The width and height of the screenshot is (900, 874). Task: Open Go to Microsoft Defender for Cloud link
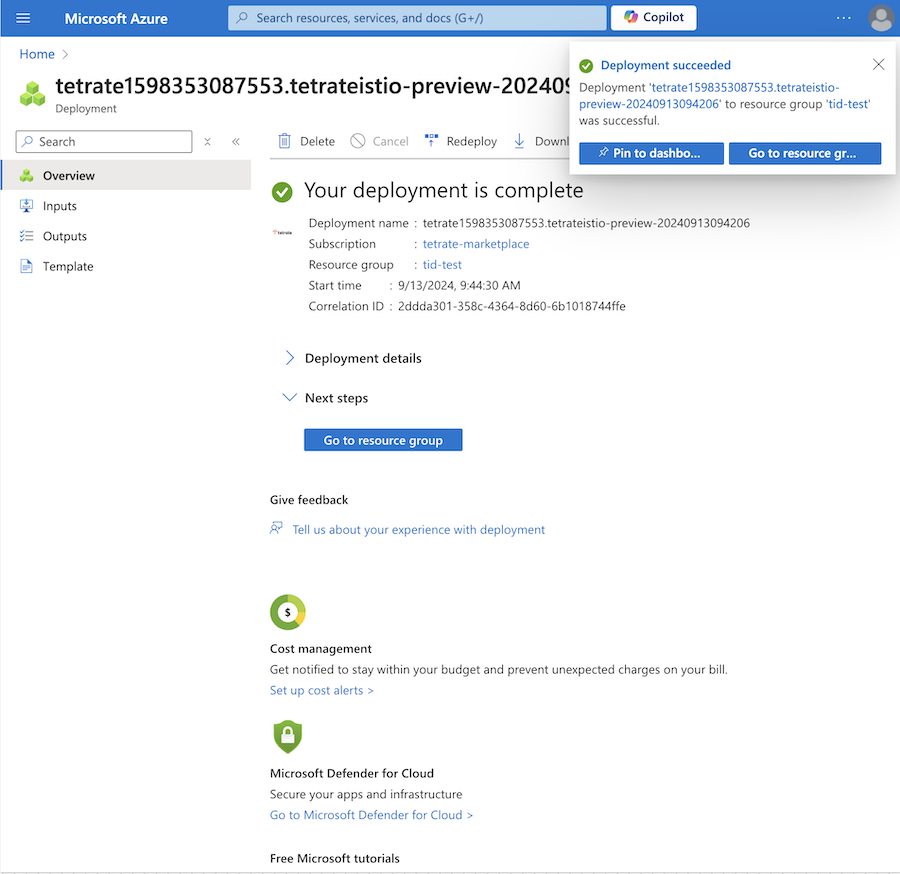coord(371,815)
